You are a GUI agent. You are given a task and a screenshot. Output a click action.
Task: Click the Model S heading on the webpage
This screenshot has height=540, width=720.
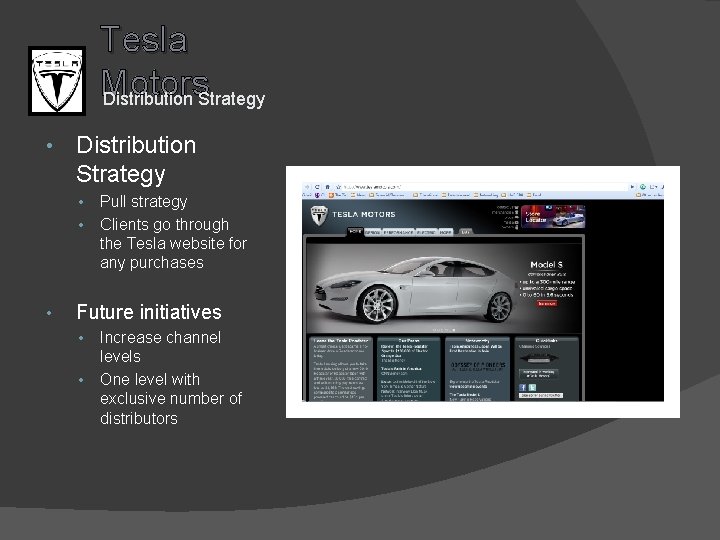546,265
